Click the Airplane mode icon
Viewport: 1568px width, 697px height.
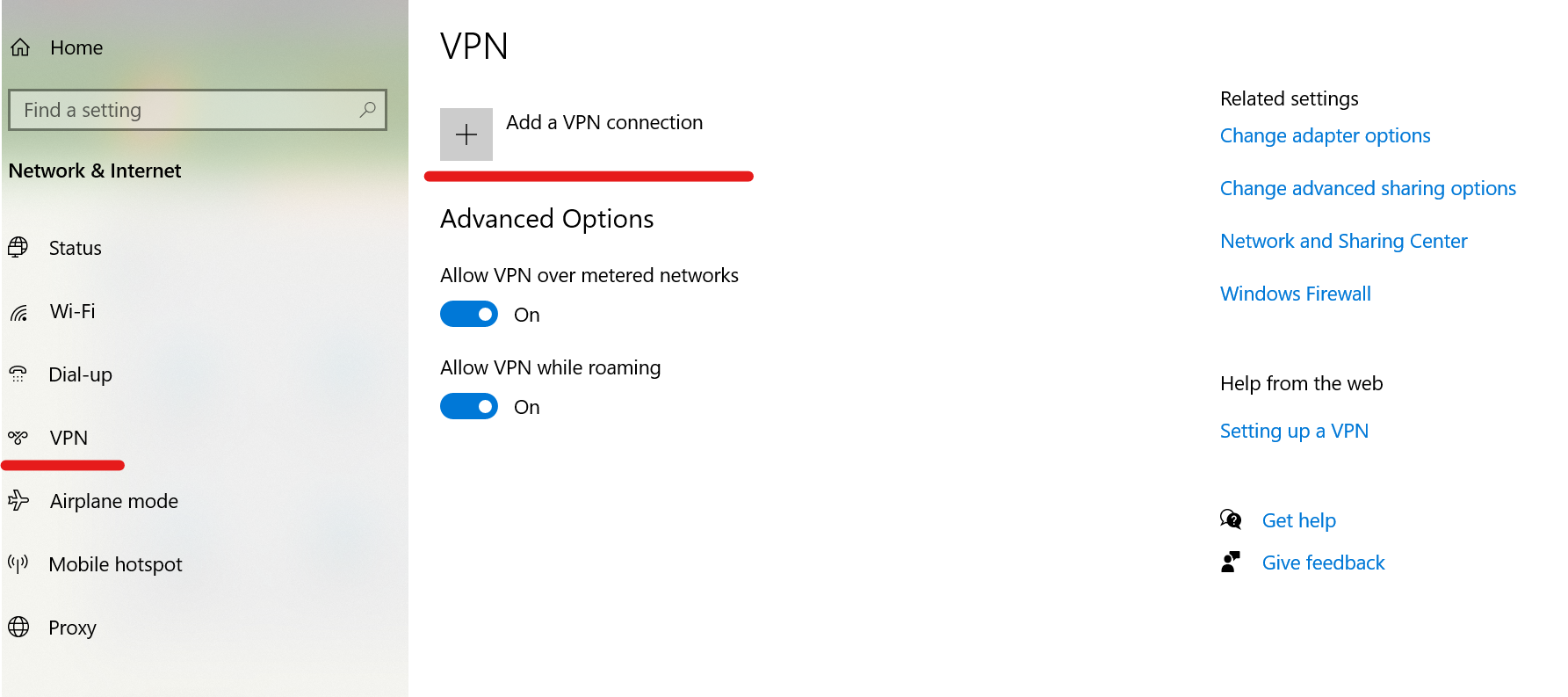(18, 500)
